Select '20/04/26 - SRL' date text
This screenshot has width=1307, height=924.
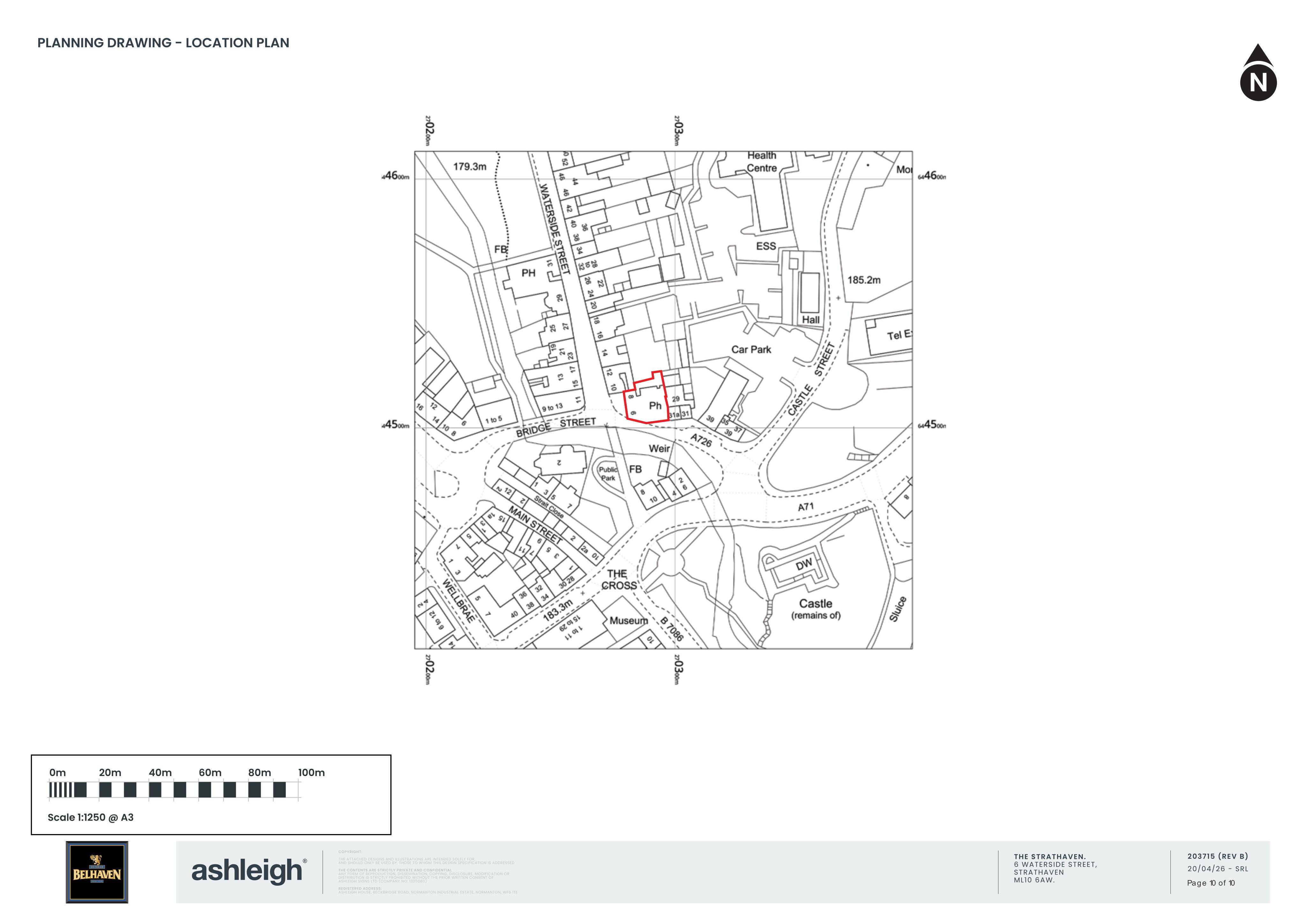pos(1218,869)
